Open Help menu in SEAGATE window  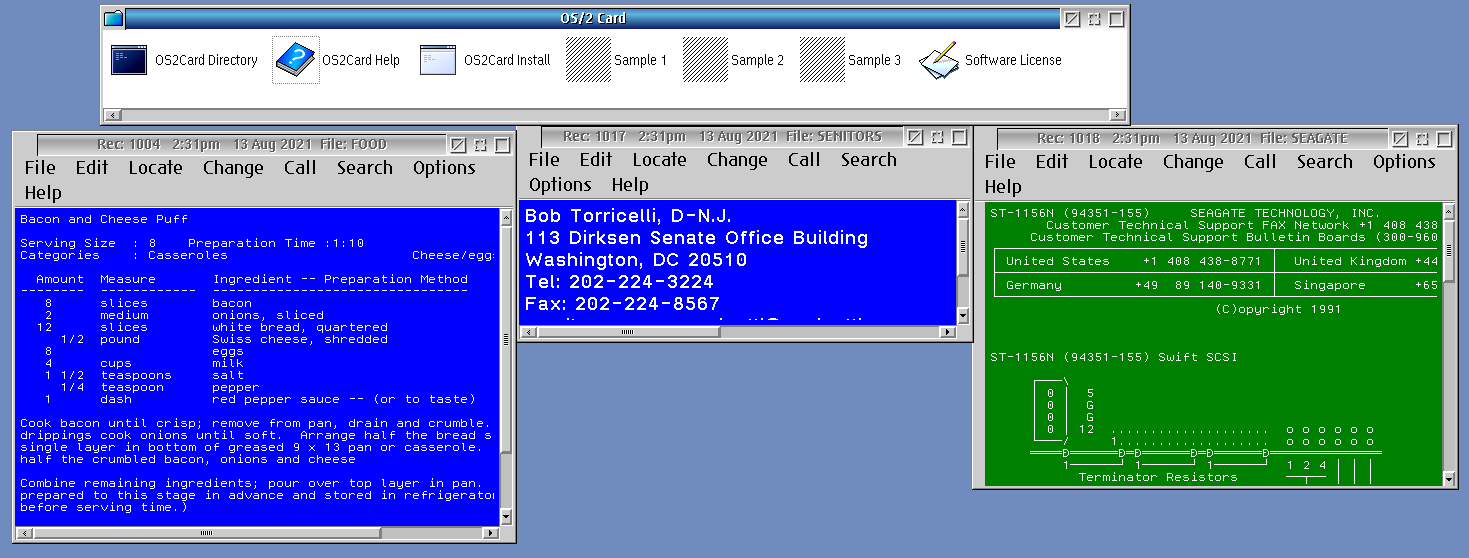(1003, 187)
